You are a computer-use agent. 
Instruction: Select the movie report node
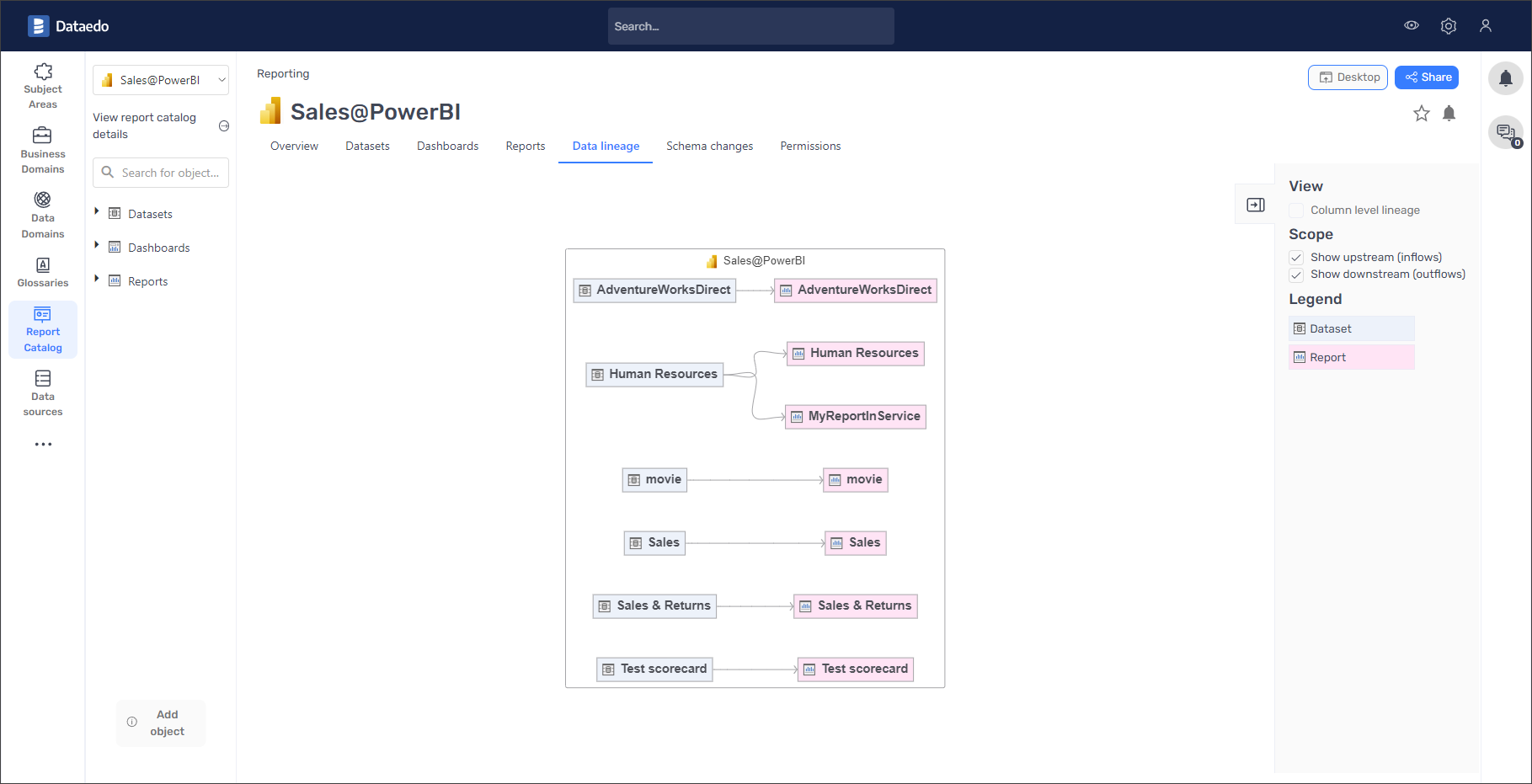click(856, 480)
